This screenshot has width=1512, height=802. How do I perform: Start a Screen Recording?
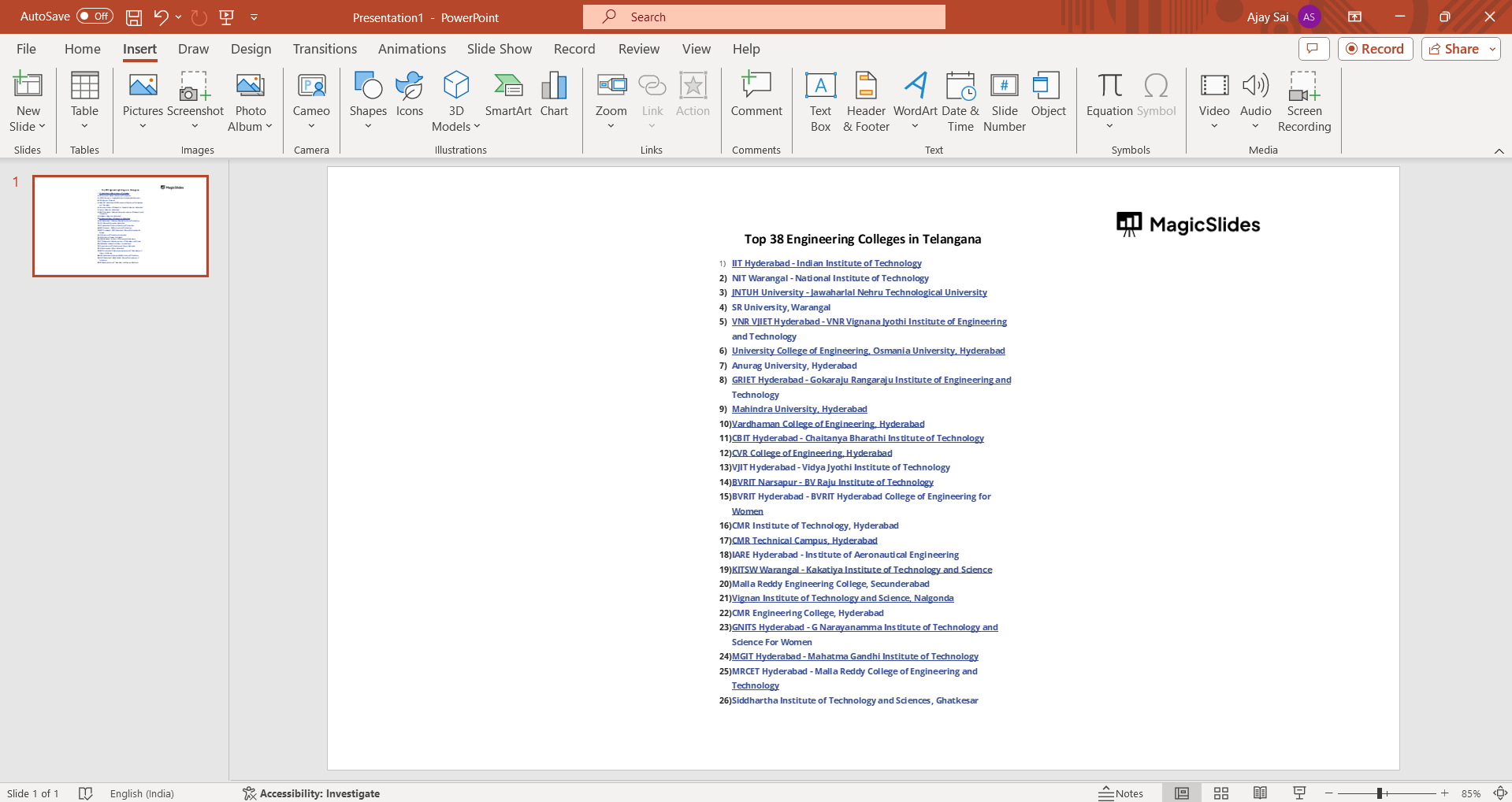[x=1304, y=102]
